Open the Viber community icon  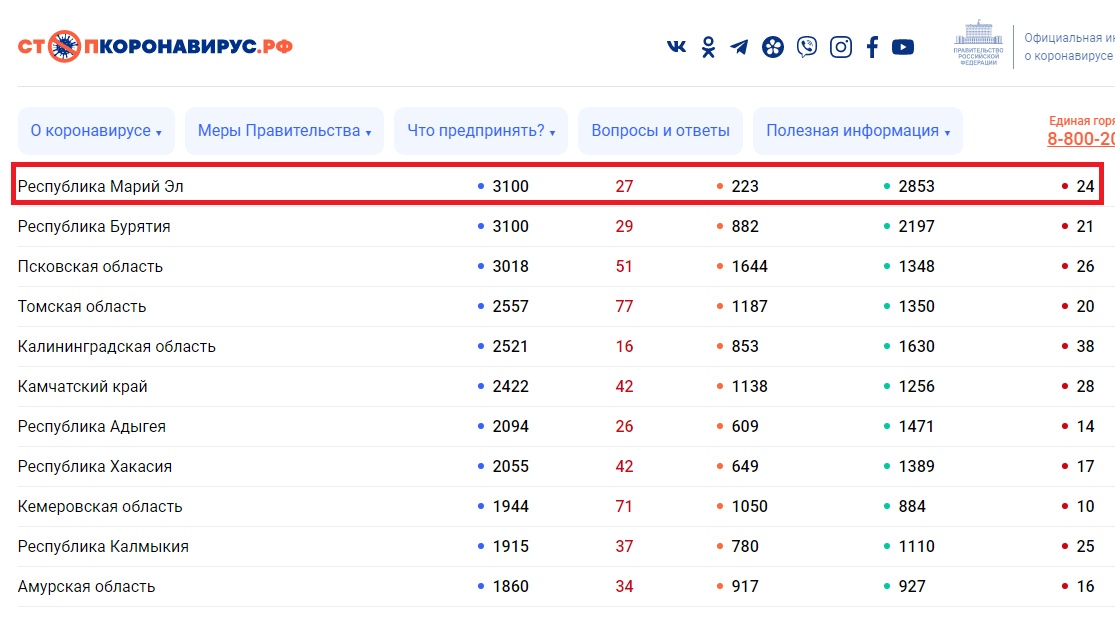806,46
